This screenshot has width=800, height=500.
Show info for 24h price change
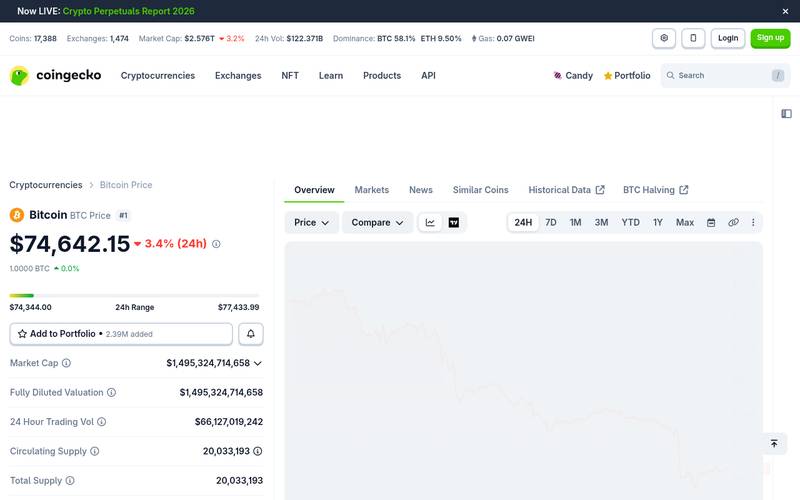[216, 244]
